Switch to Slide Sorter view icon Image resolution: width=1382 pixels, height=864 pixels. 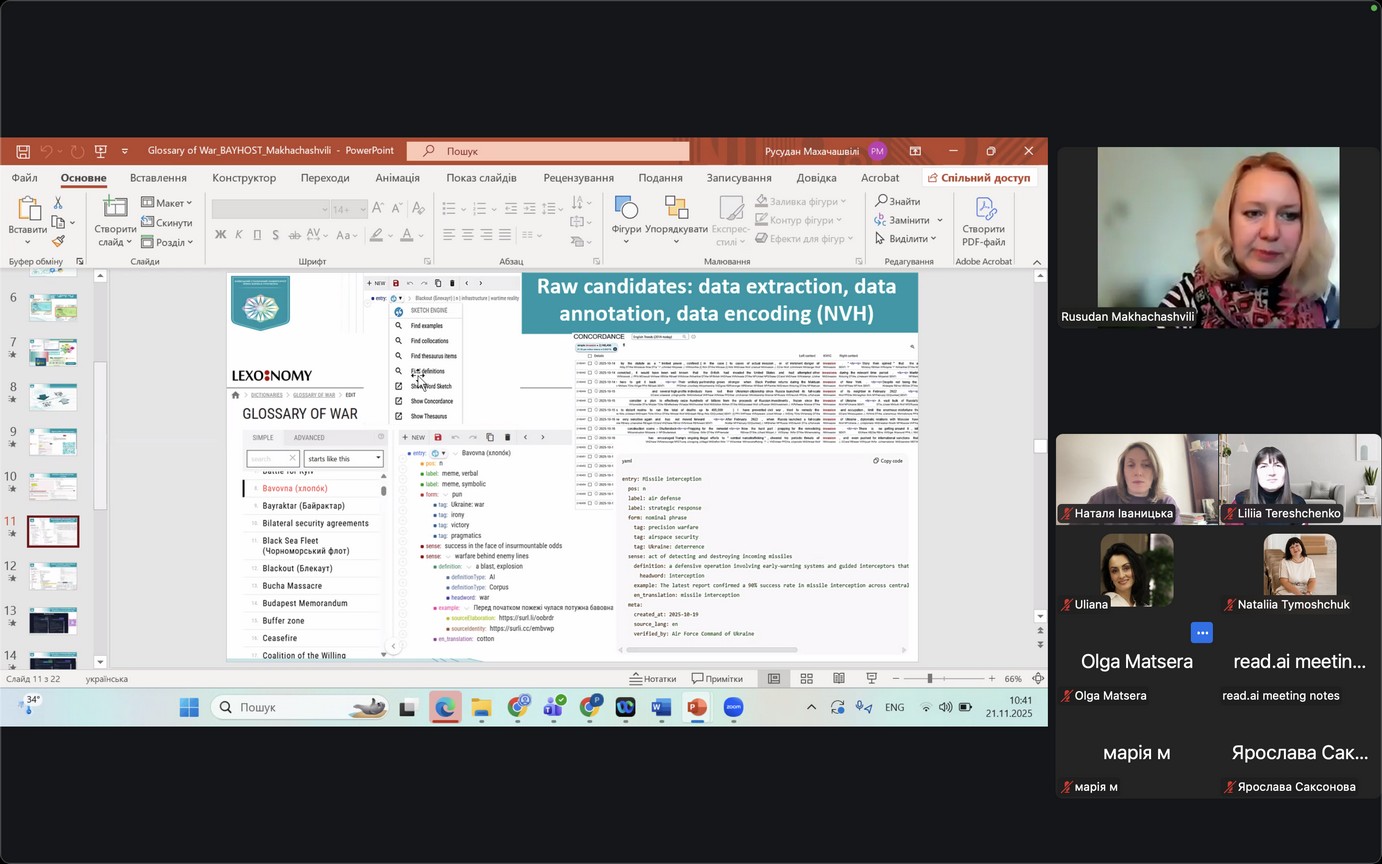pyautogui.click(x=806, y=679)
